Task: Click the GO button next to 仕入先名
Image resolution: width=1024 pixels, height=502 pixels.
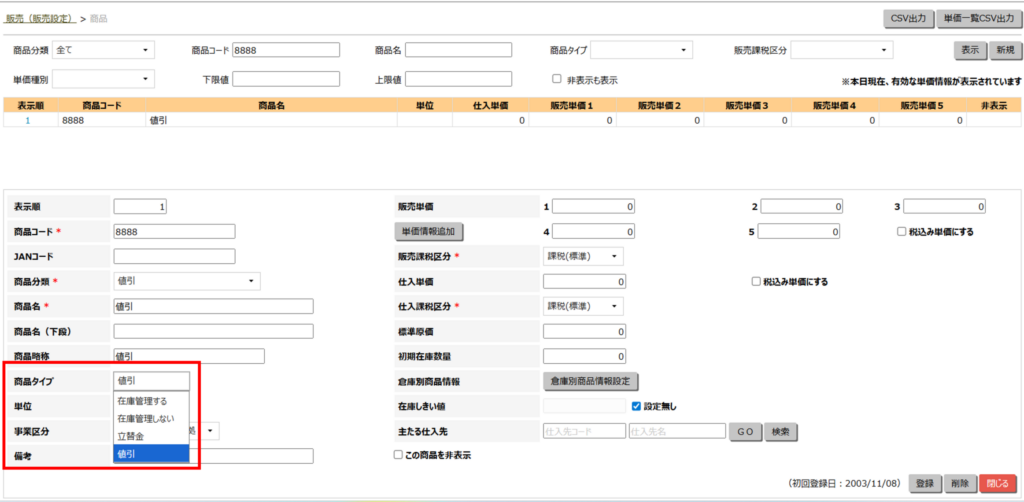Action: click(743, 431)
